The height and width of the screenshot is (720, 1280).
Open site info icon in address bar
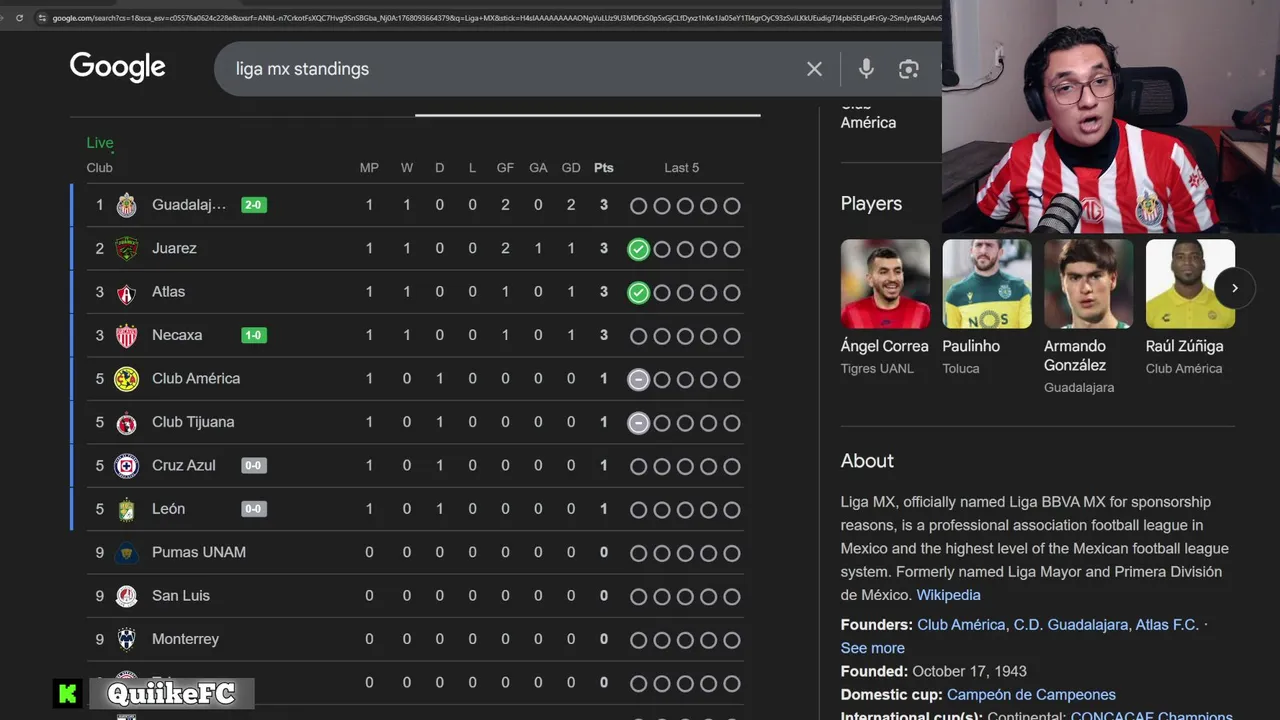41,17
